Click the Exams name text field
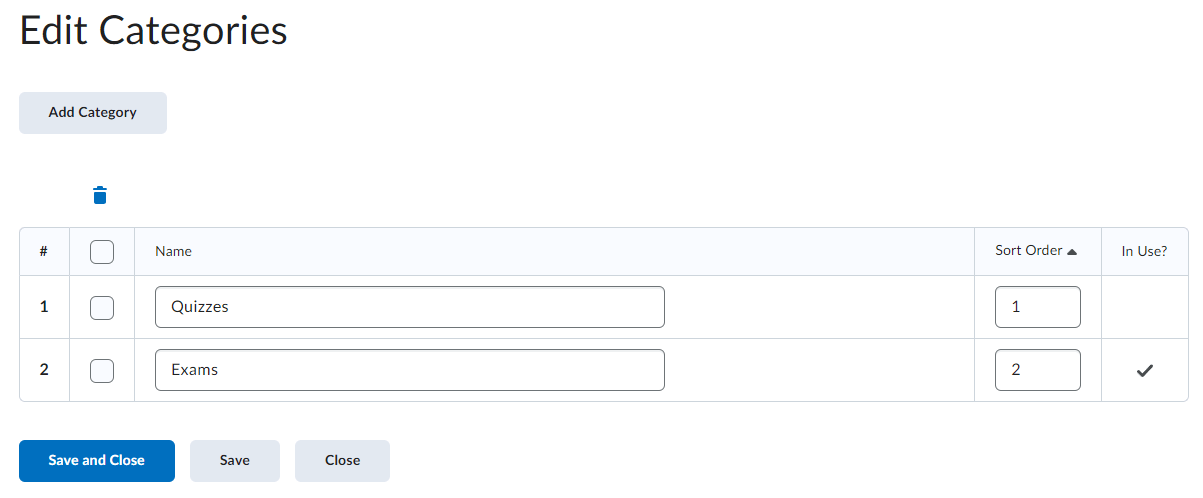1203x498 pixels. click(x=409, y=370)
